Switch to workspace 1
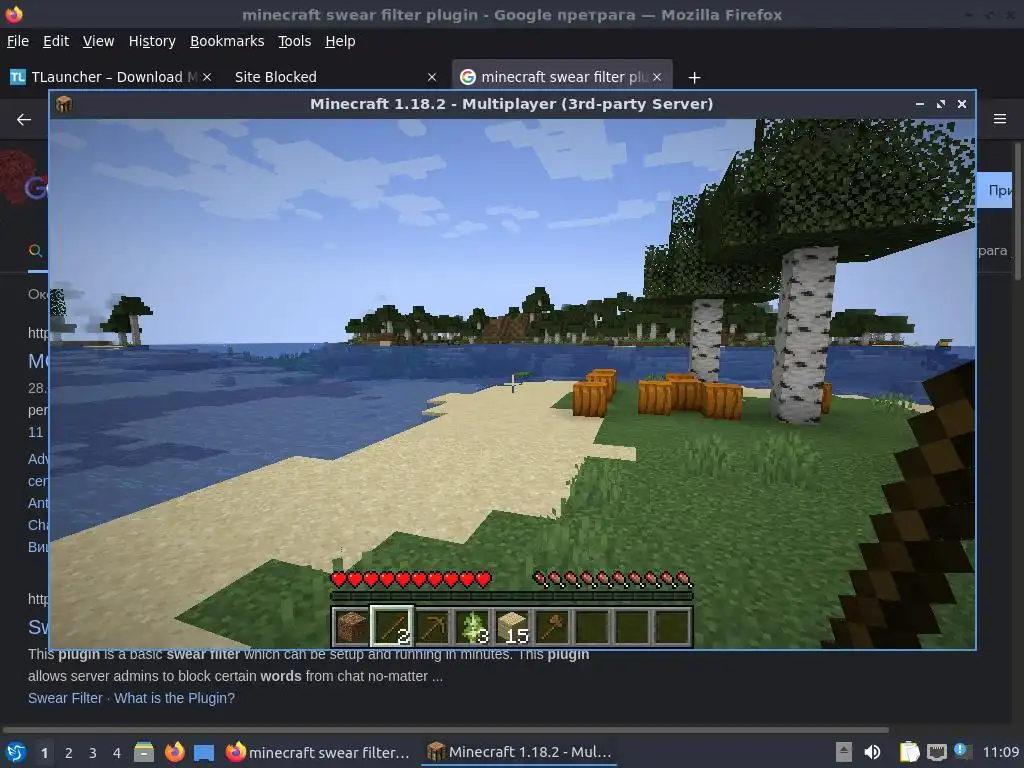Screen dimensions: 1024x768 (44, 753)
